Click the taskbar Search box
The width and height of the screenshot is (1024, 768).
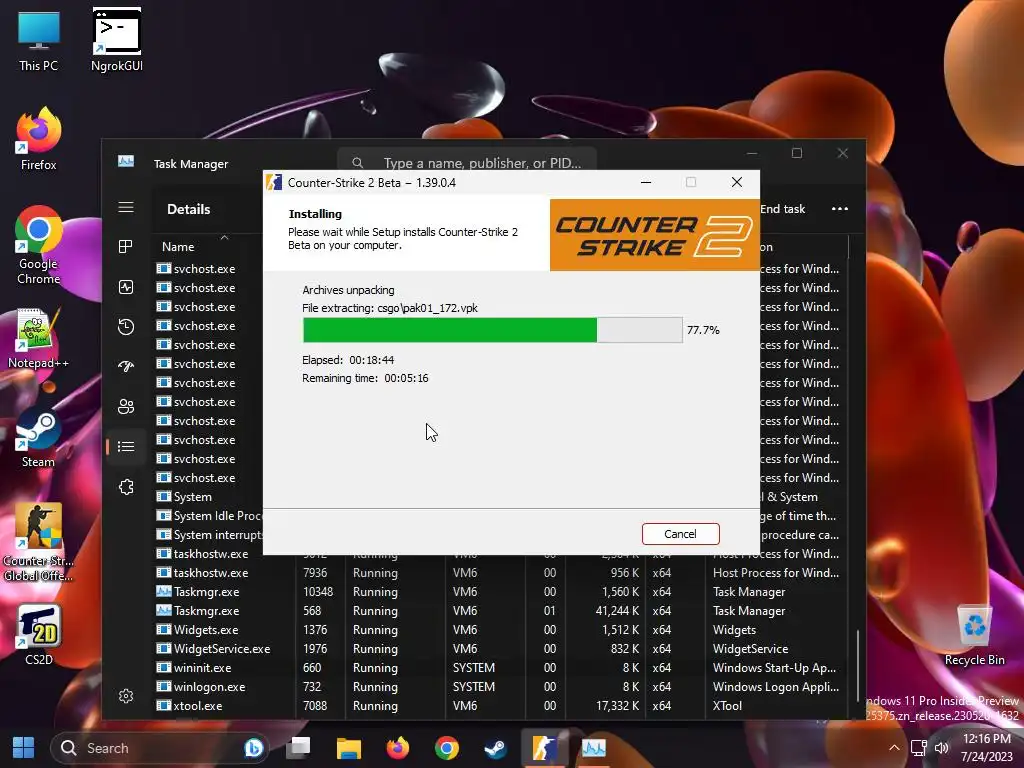click(x=161, y=748)
